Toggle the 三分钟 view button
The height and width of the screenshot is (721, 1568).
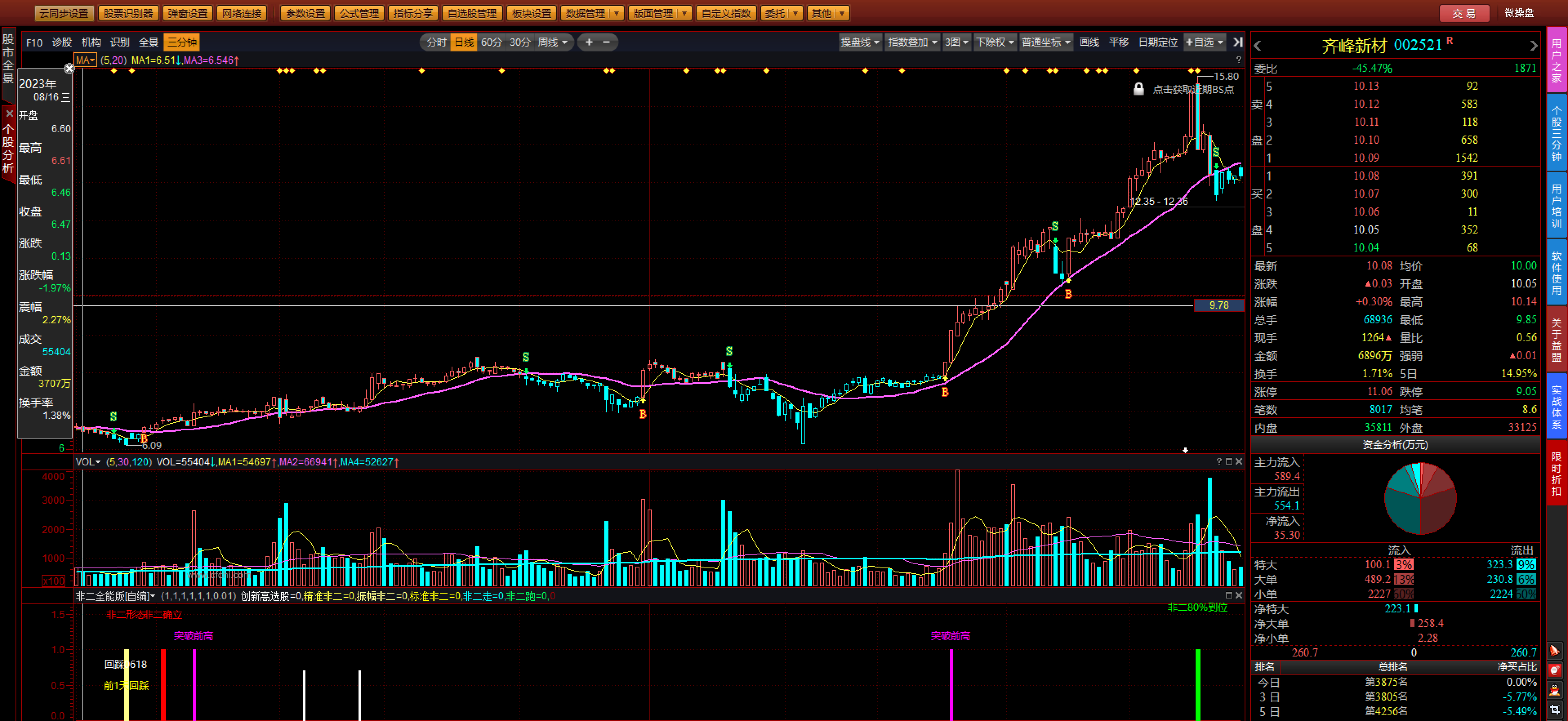pos(182,42)
